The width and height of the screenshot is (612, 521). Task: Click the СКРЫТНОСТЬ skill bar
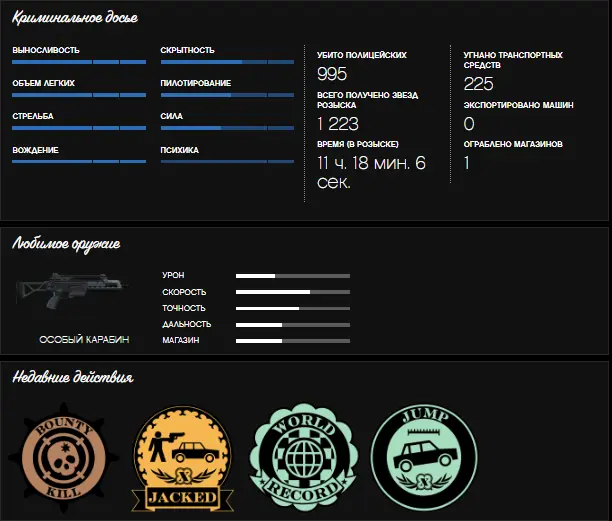pyautogui.click(x=227, y=62)
